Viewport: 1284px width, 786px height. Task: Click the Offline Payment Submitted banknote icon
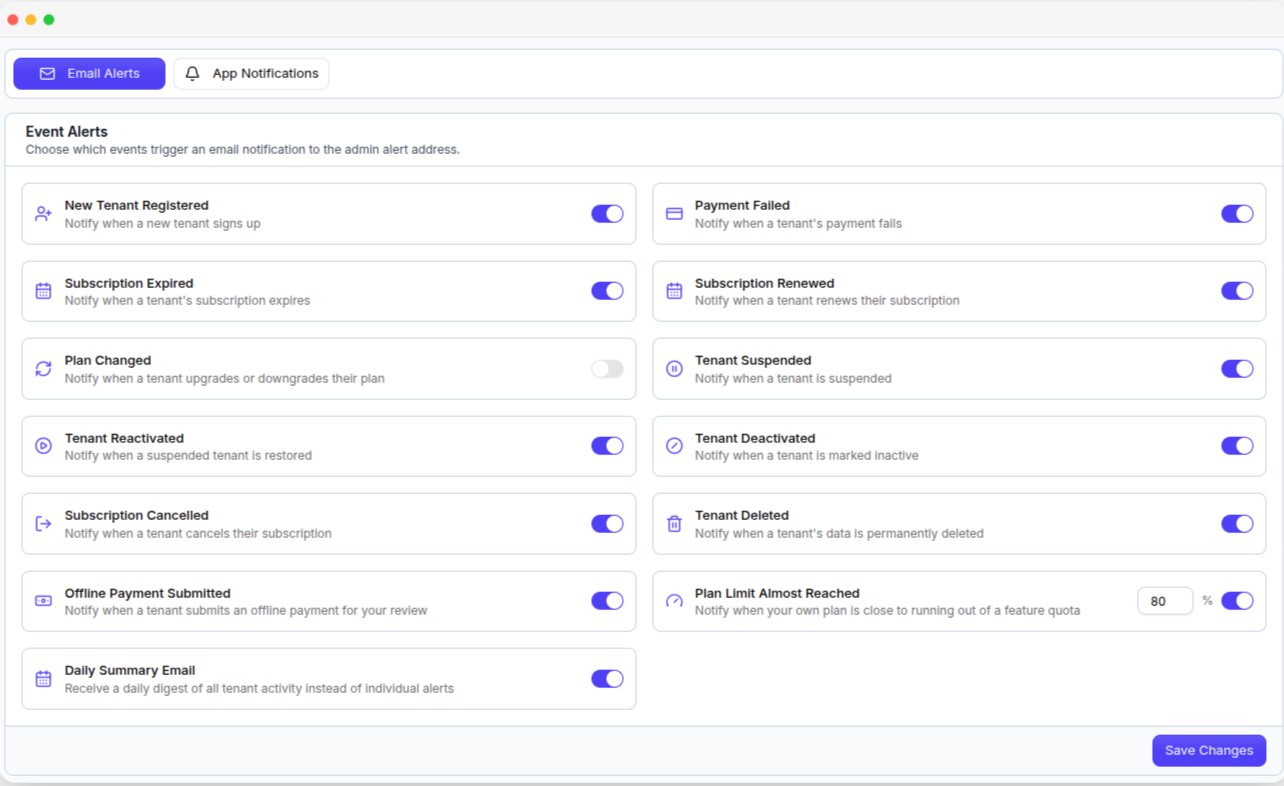point(43,601)
